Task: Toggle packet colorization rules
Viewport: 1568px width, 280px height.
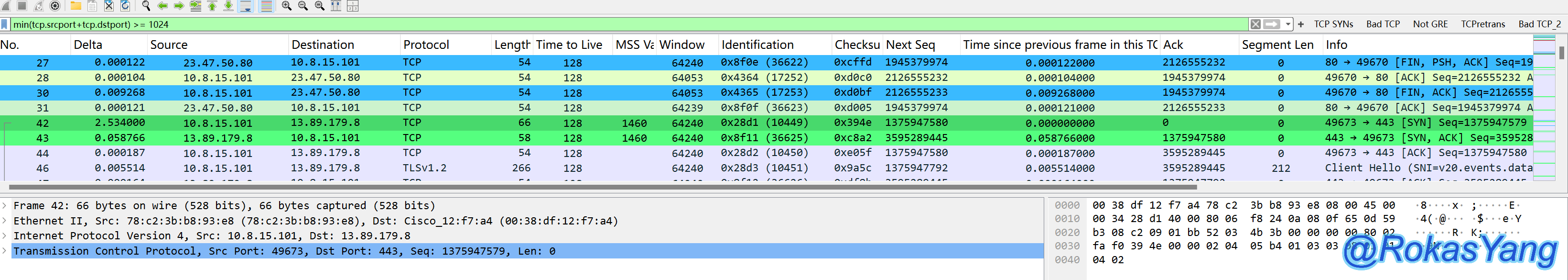Action: [x=266, y=6]
